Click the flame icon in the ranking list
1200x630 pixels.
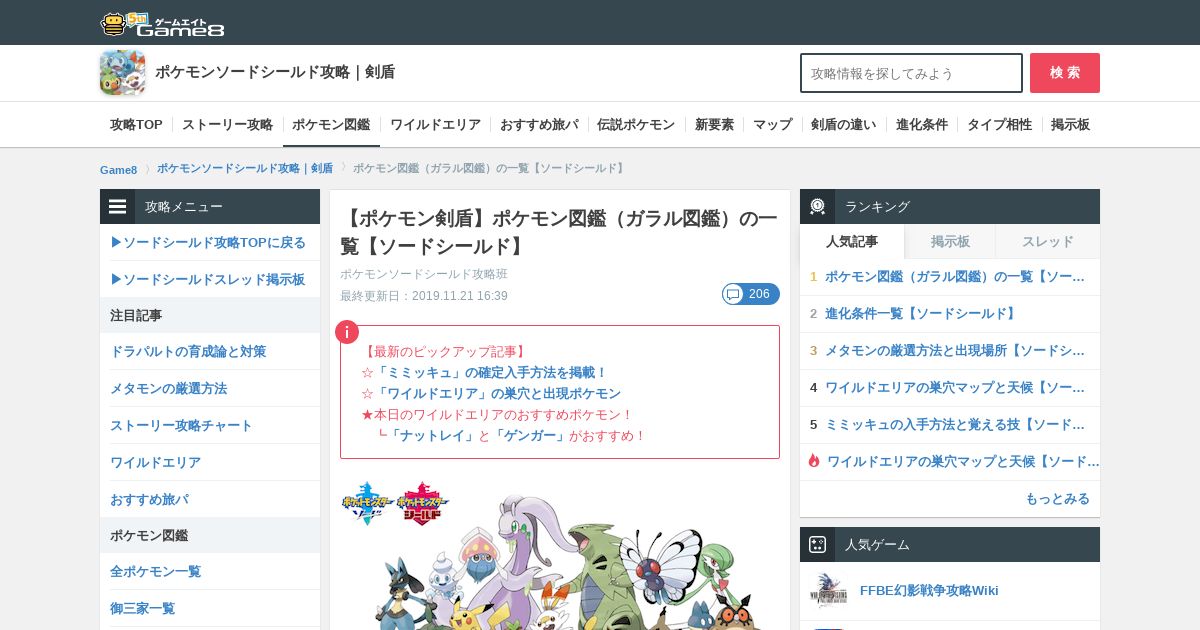coord(814,461)
